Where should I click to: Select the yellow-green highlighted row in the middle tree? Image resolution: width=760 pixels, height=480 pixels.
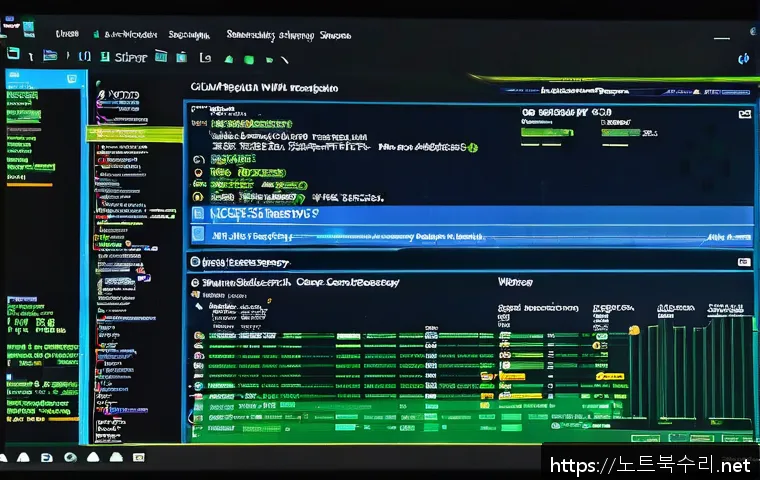point(135,133)
